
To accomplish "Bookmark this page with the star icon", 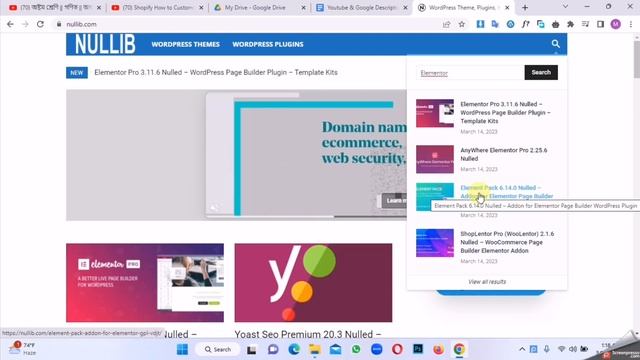I will pos(462,24).
